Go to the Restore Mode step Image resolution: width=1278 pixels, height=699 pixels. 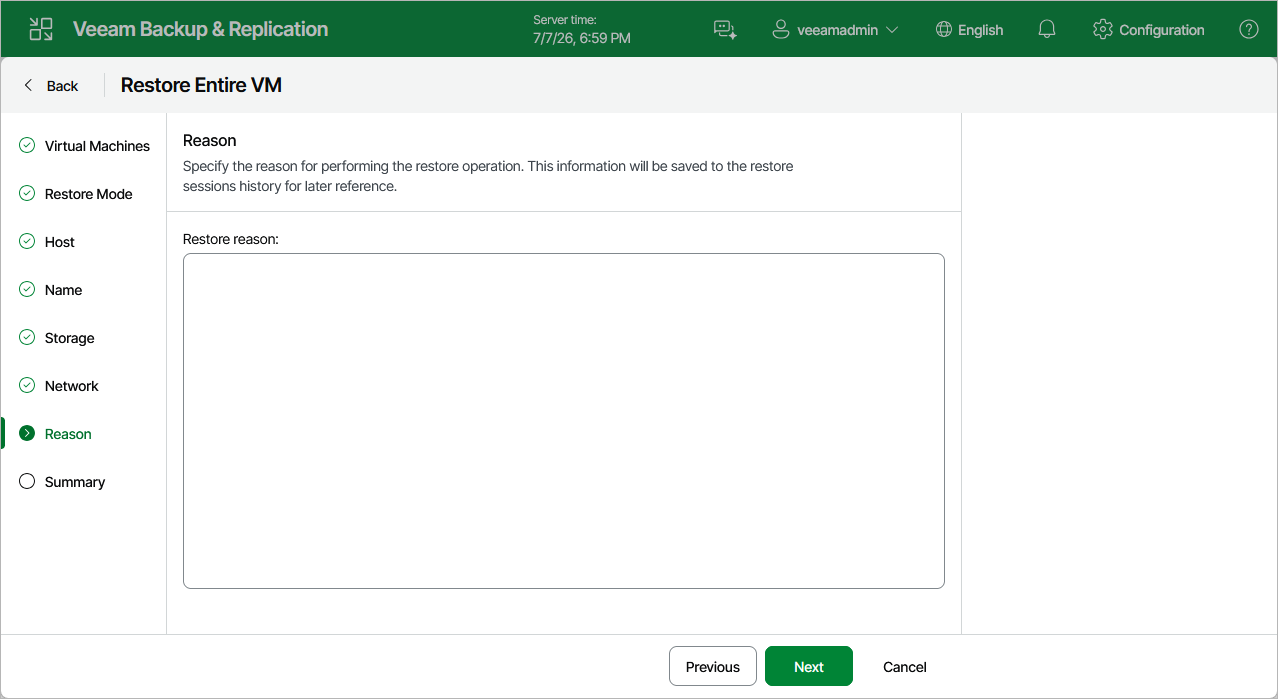click(88, 194)
